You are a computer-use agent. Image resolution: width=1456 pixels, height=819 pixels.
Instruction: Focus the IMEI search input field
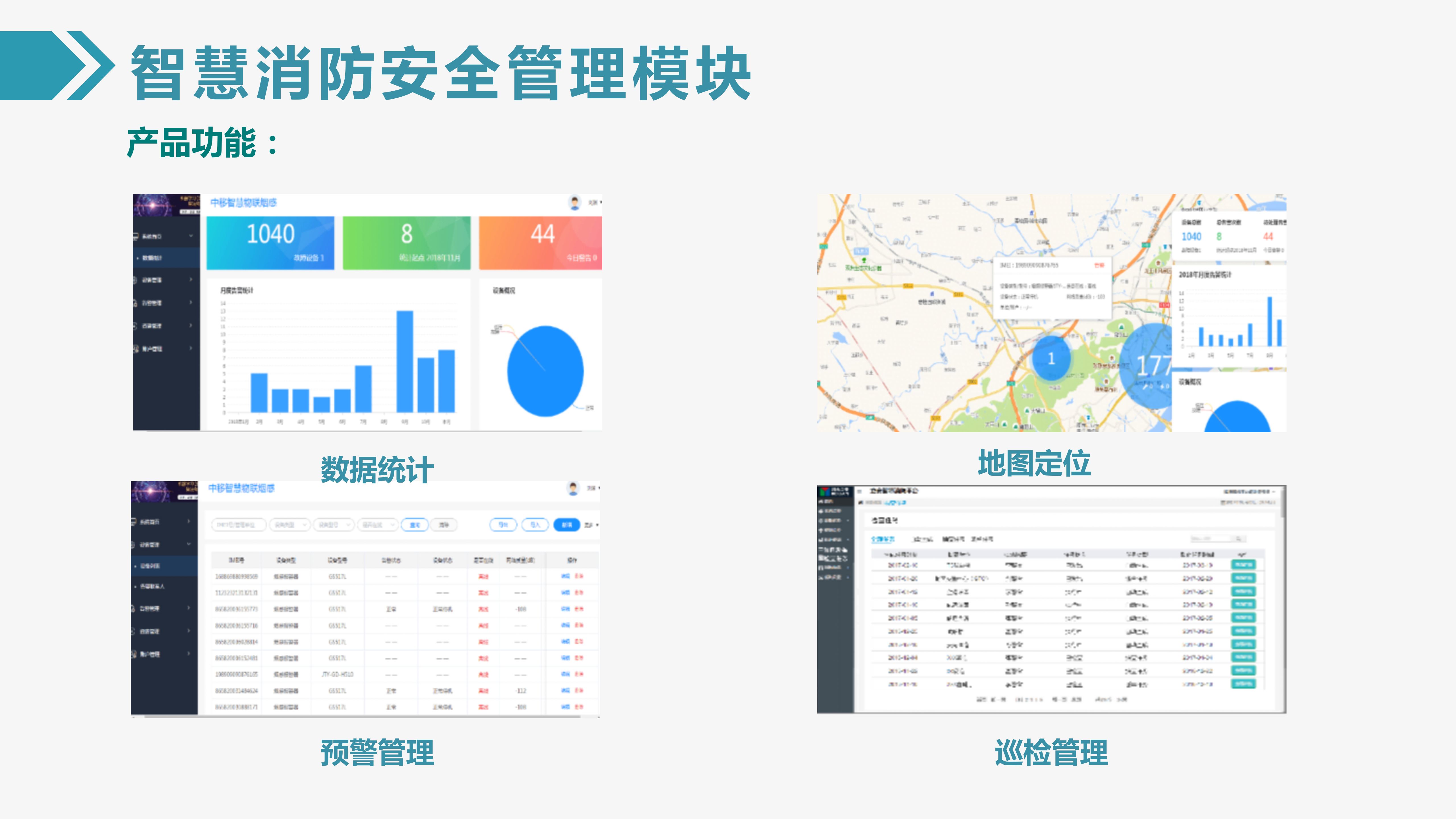point(239,525)
